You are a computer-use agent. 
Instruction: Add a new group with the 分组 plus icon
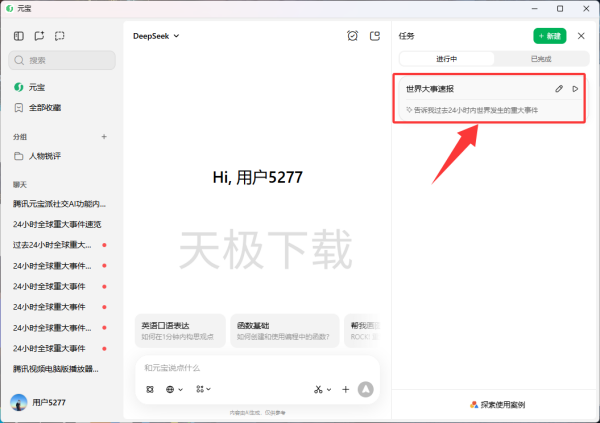point(104,136)
